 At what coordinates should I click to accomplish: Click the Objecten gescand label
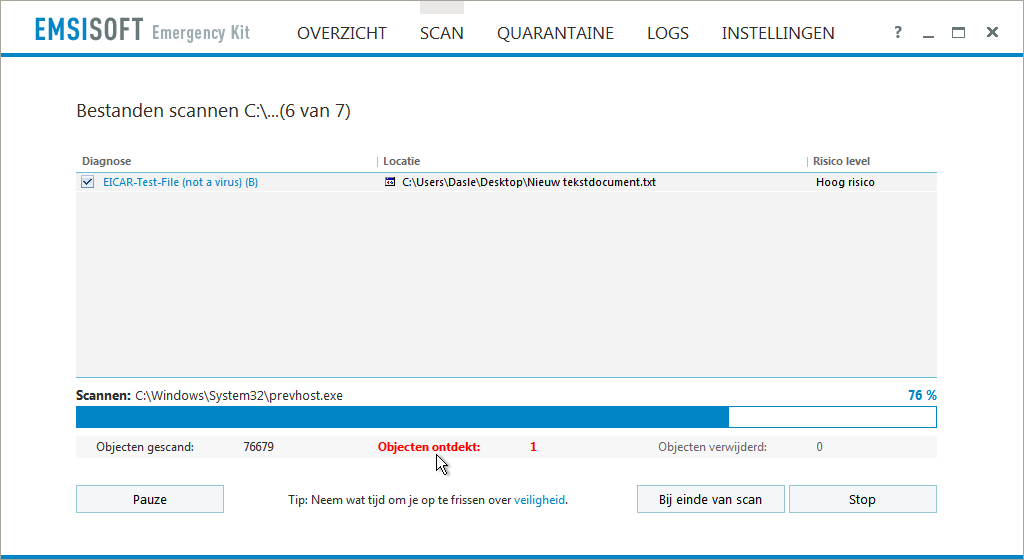click(145, 447)
